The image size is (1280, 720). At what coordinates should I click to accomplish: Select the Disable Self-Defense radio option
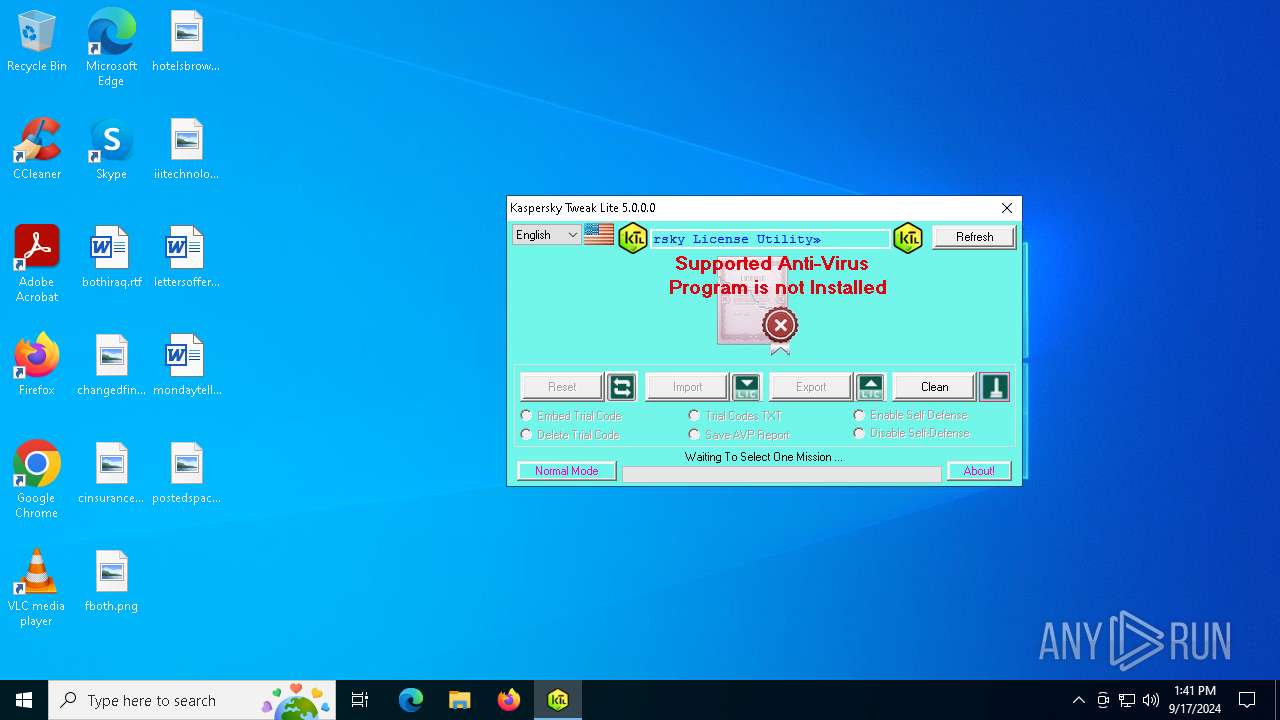[911, 433]
